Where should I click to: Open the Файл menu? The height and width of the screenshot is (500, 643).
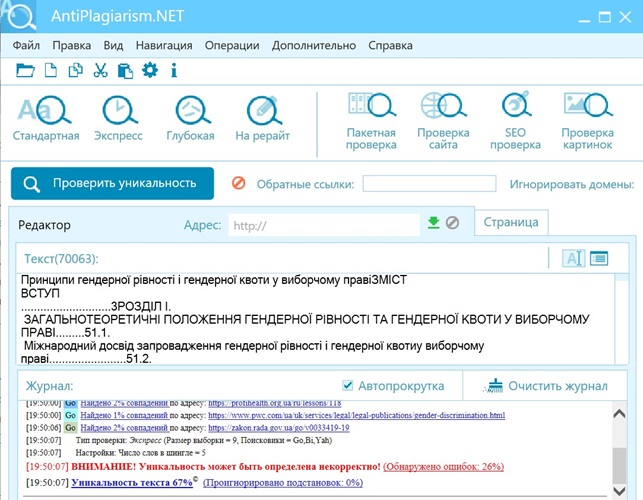click(x=26, y=45)
